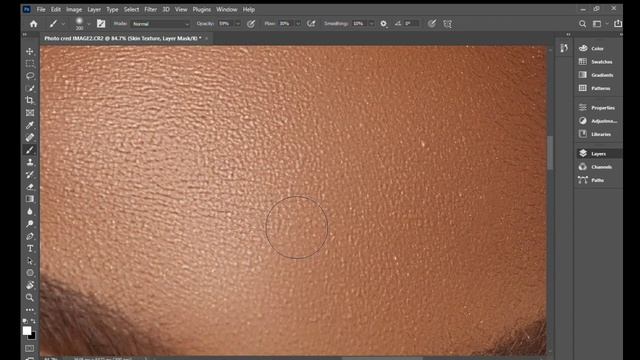Screen dimensions: 640x360
Task: Select the Rectangular Marquee tool
Action: tap(30, 64)
